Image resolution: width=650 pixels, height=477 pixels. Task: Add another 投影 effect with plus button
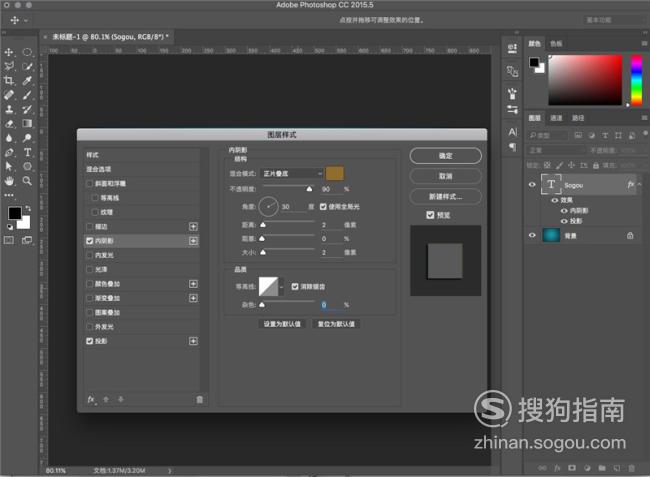(x=193, y=341)
